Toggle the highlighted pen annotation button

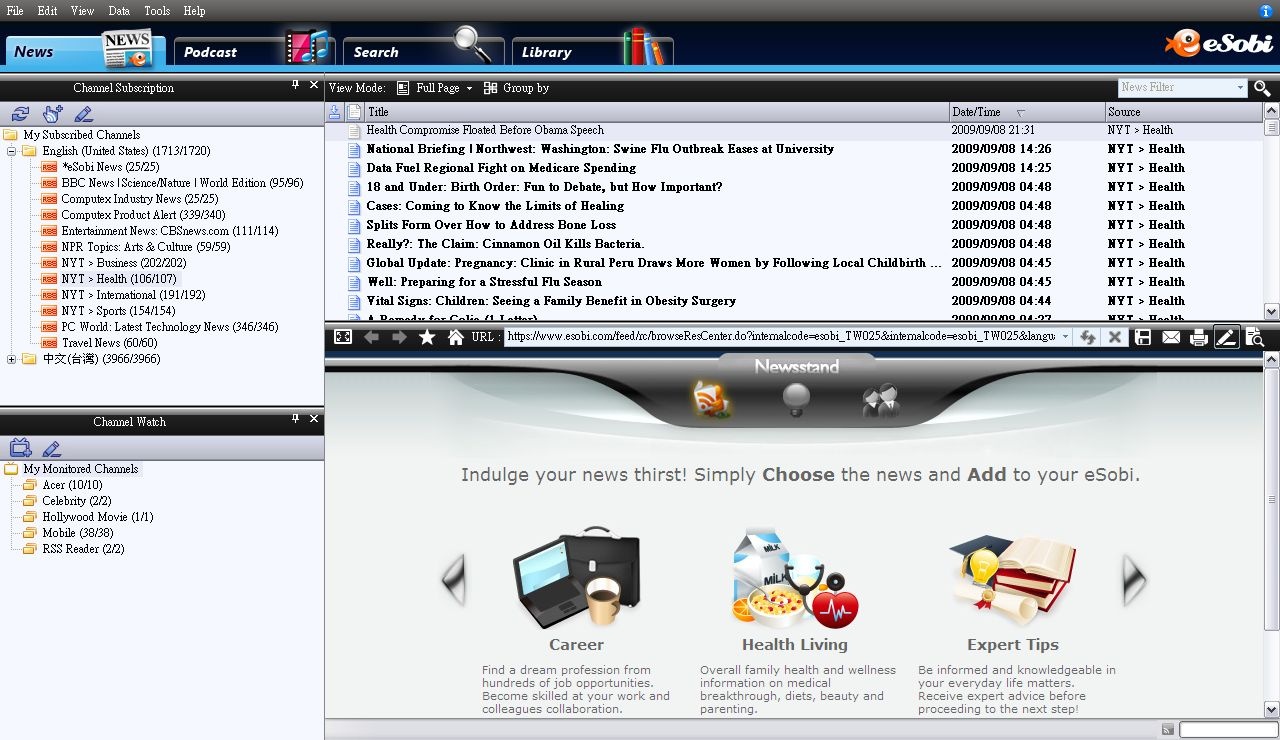(x=1226, y=337)
